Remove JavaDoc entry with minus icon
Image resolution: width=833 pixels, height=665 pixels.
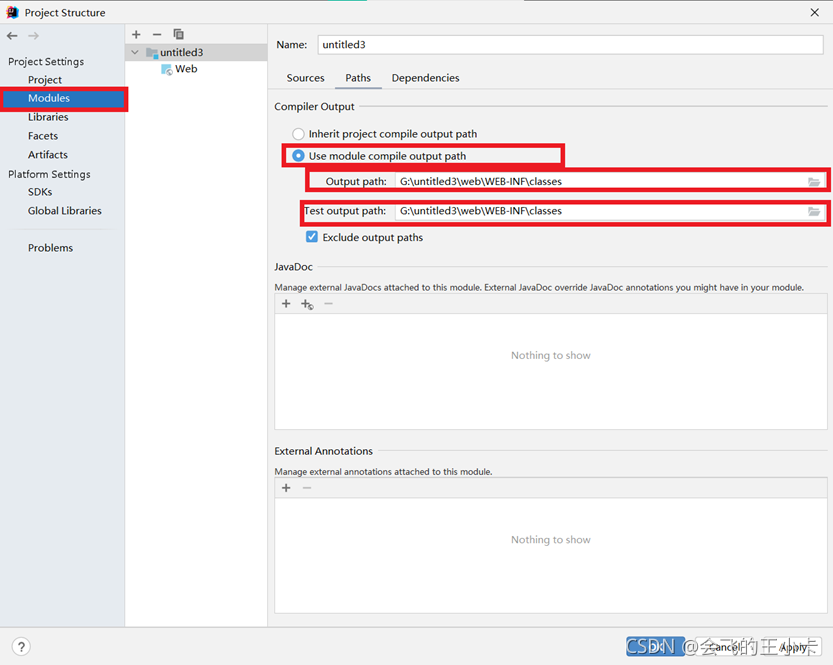click(x=328, y=304)
